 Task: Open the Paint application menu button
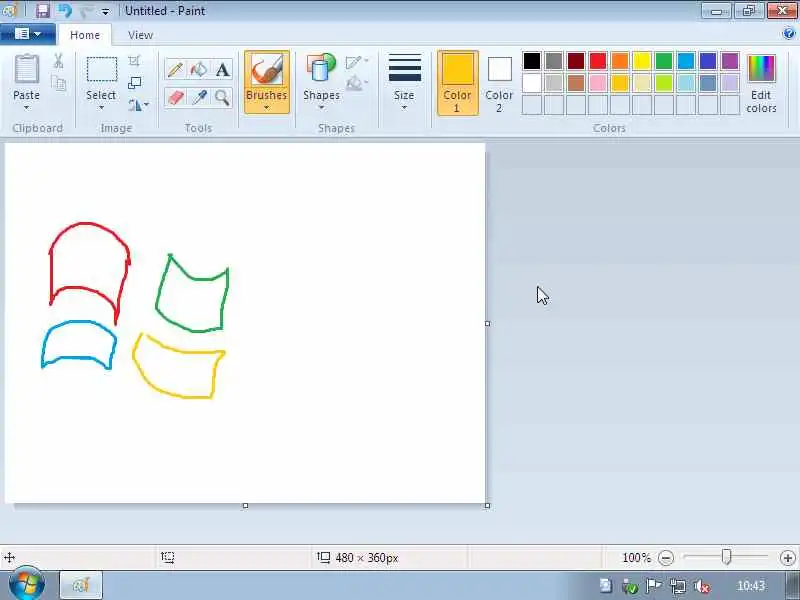pyautogui.click(x=28, y=34)
